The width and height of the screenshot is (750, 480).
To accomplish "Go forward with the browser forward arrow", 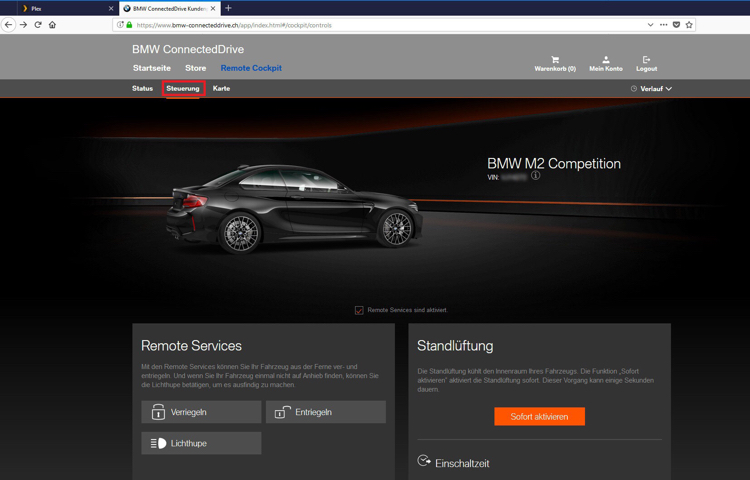I will (23, 25).
